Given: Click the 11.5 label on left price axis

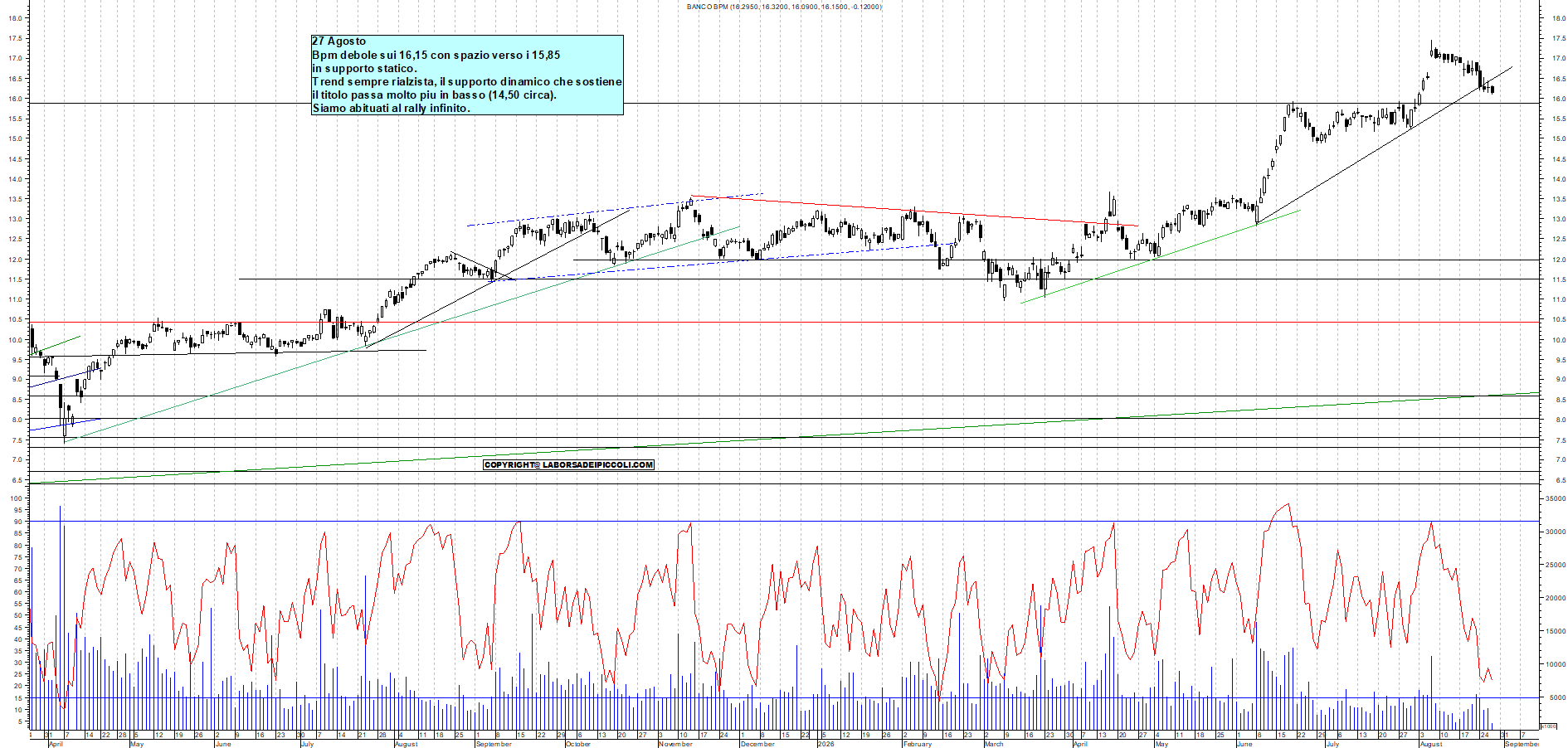Looking at the screenshot, I should (x=17, y=279).
